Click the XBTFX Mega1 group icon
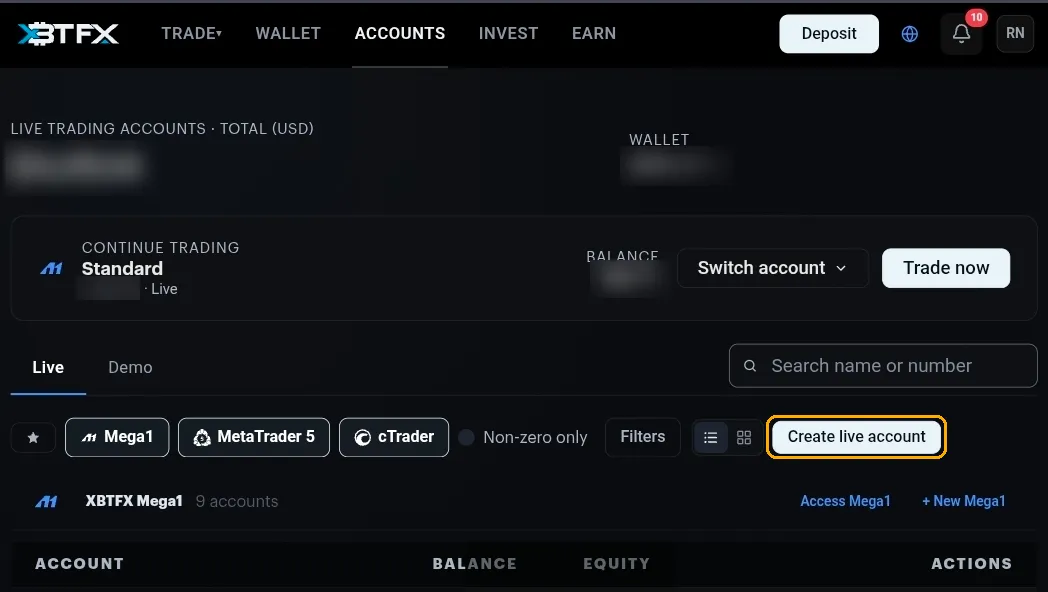Image resolution: width=1048 pixels, height=592 pixels. tap(46, 501)
